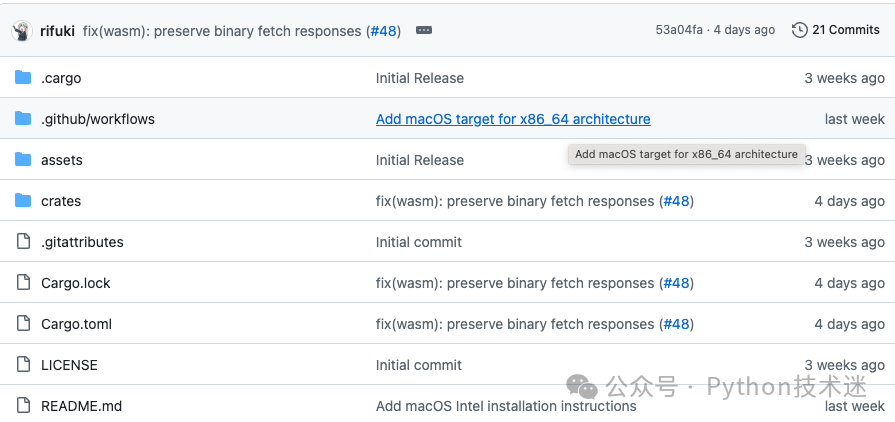Open Cargo.toml row commit message

pyautogui.click(x=515, y=324)
